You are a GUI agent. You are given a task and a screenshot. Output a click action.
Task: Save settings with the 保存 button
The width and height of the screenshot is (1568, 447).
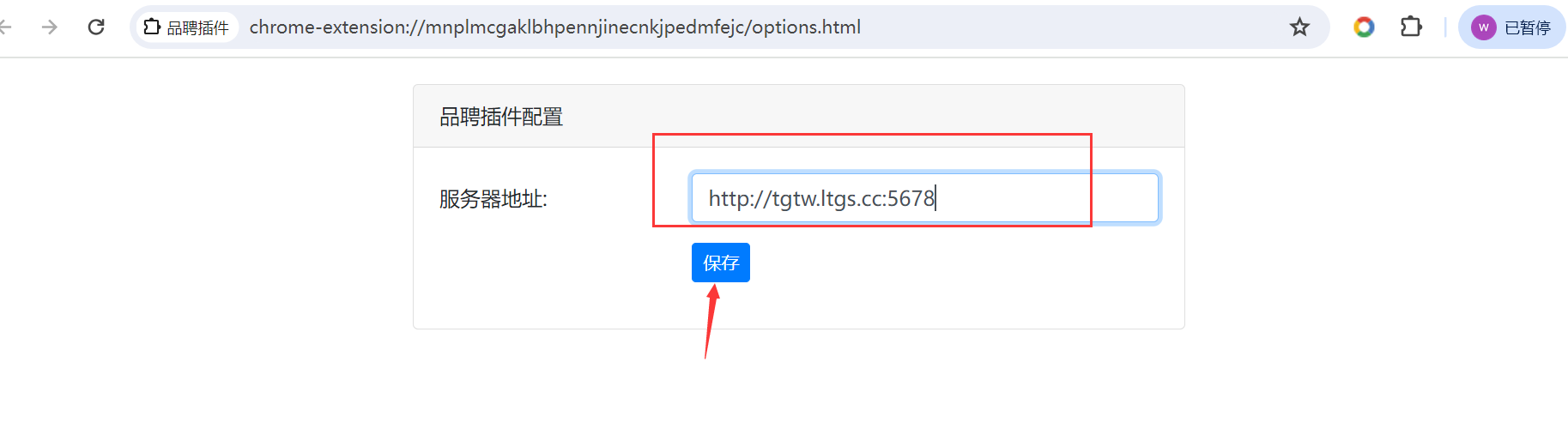(x=721, y=263)
